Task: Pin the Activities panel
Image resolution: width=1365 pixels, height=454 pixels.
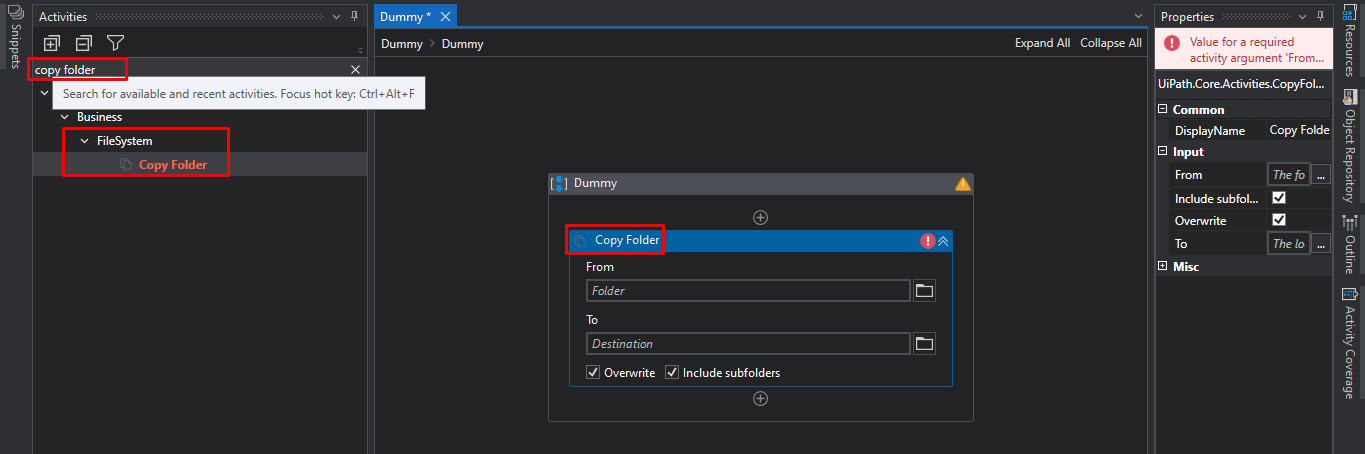Action: [x=354, y=16]
